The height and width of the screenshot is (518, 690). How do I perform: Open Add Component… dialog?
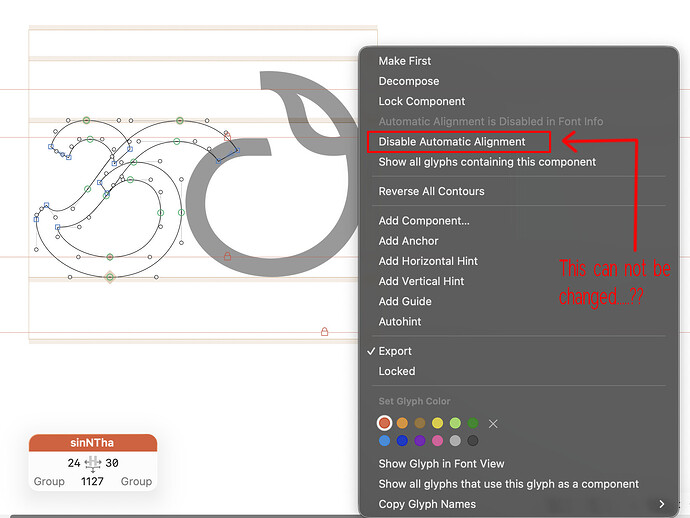424,220
